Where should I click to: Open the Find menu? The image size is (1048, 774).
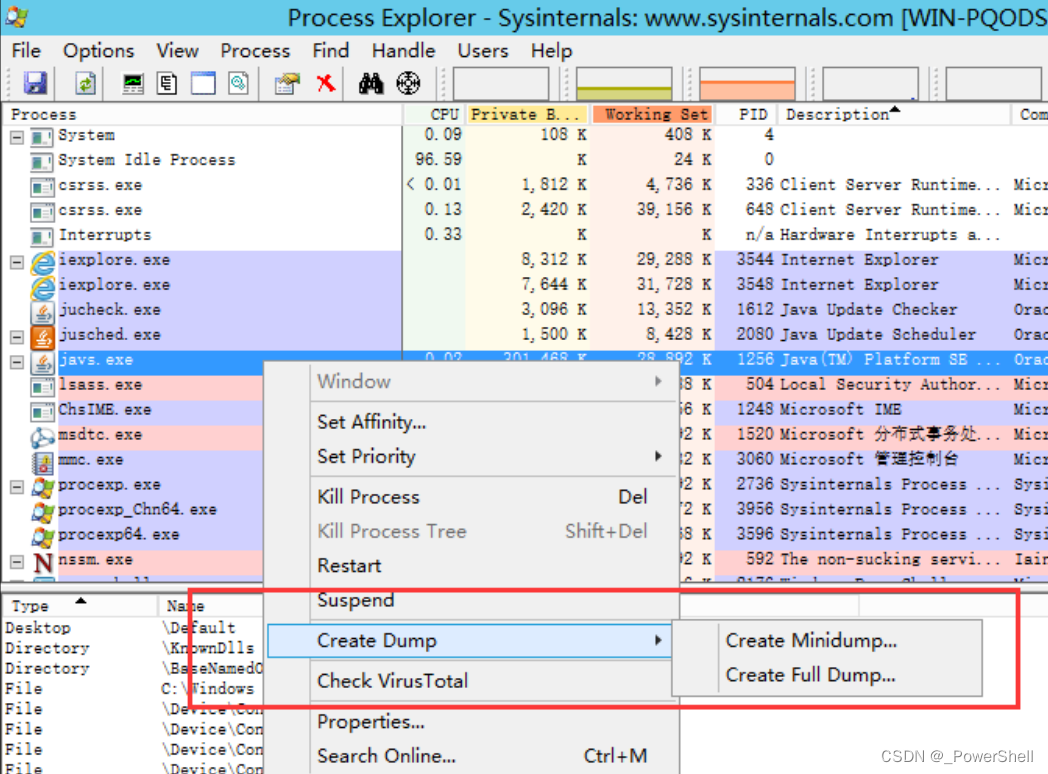(x=331, y=51)
